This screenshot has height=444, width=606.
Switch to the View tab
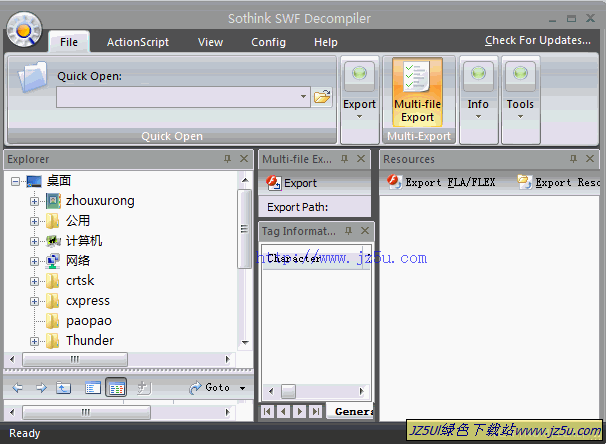point(210,42)
